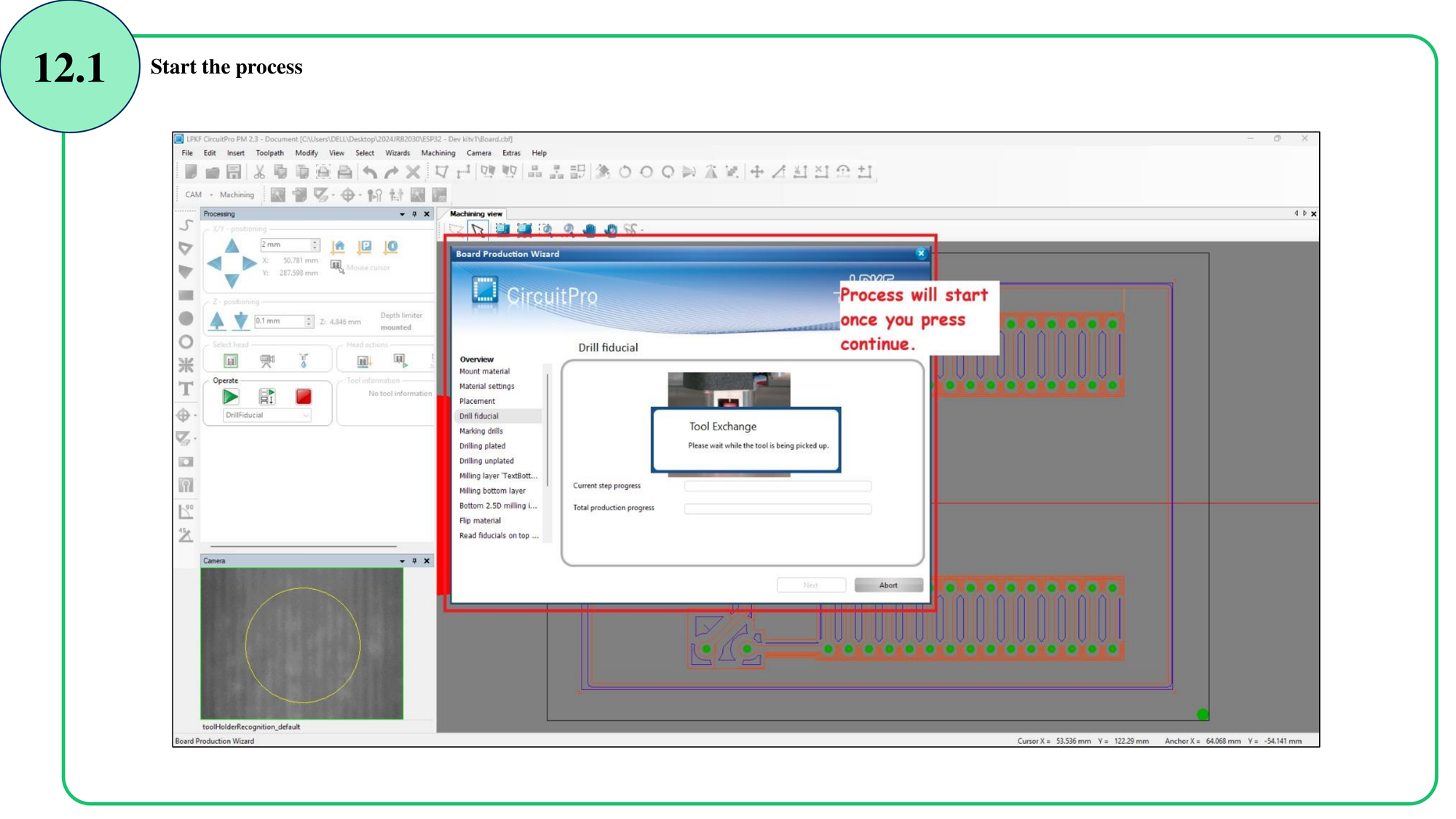Raise the Z axis with the up arrow
Viewport: 1456px width, 819px height.
(217, 320)
